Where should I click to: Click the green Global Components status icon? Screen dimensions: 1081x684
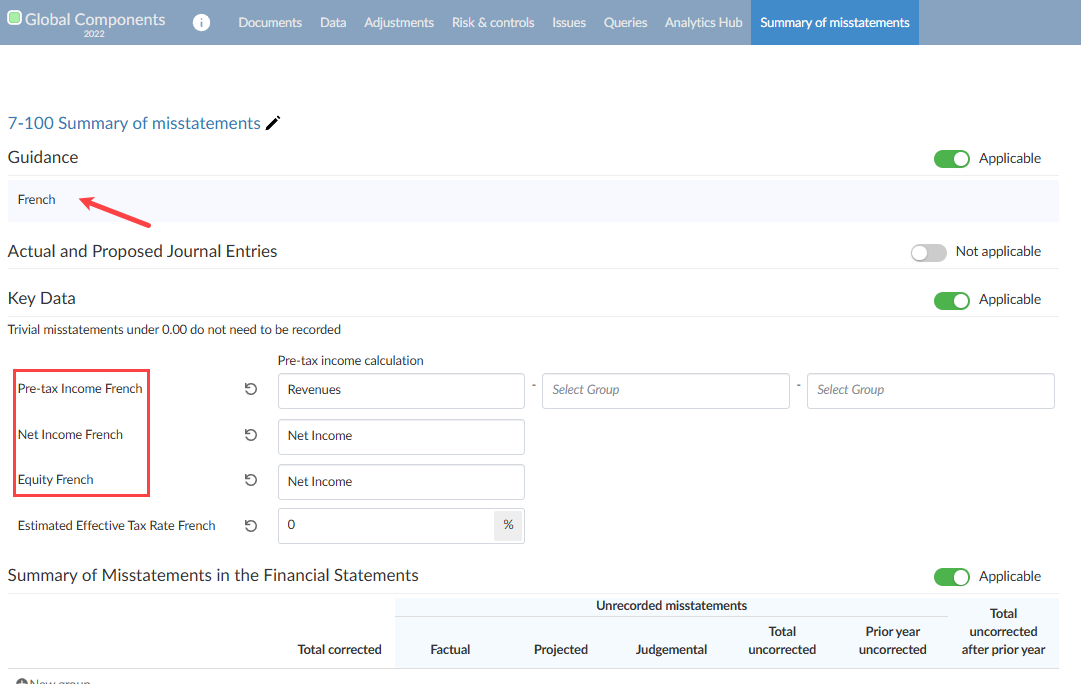[14, 18]
